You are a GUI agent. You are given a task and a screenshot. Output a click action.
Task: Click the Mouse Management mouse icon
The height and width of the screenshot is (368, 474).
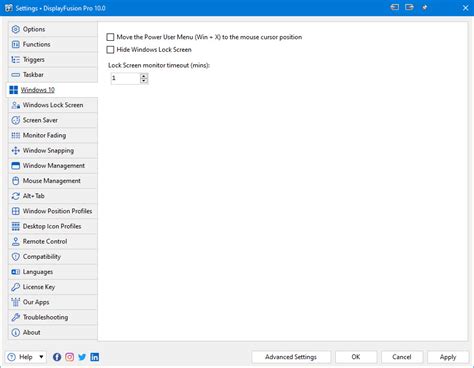tap(15, 181)
